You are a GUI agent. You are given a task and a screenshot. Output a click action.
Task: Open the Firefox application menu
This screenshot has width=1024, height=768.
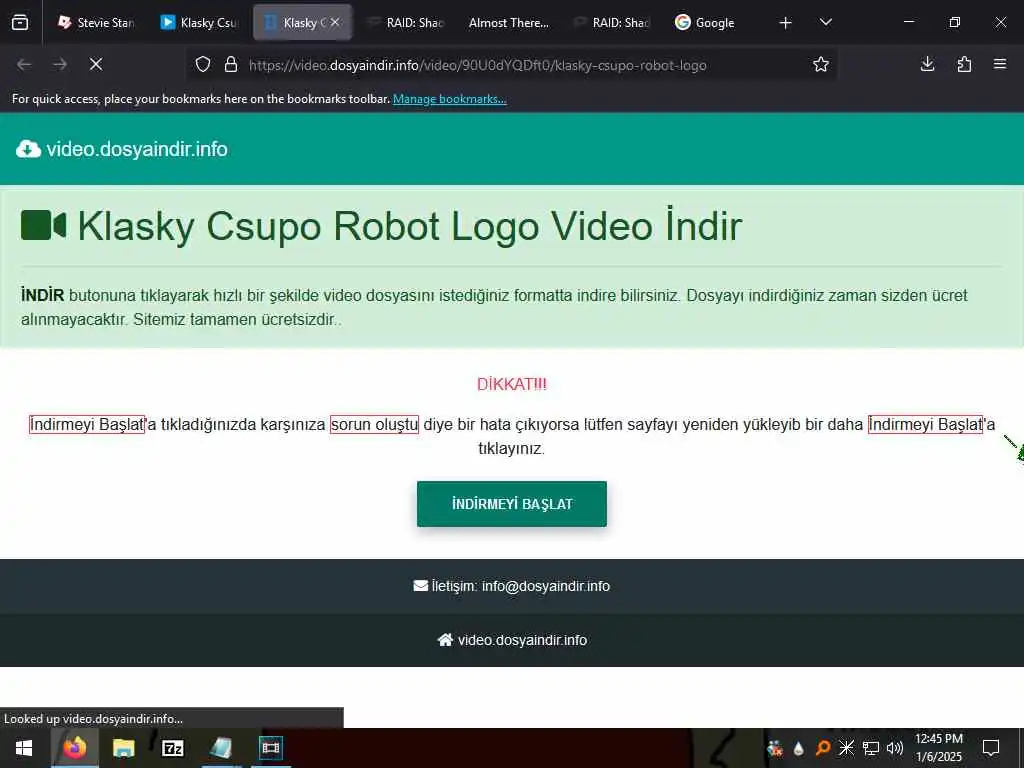tap(1000, 64)
